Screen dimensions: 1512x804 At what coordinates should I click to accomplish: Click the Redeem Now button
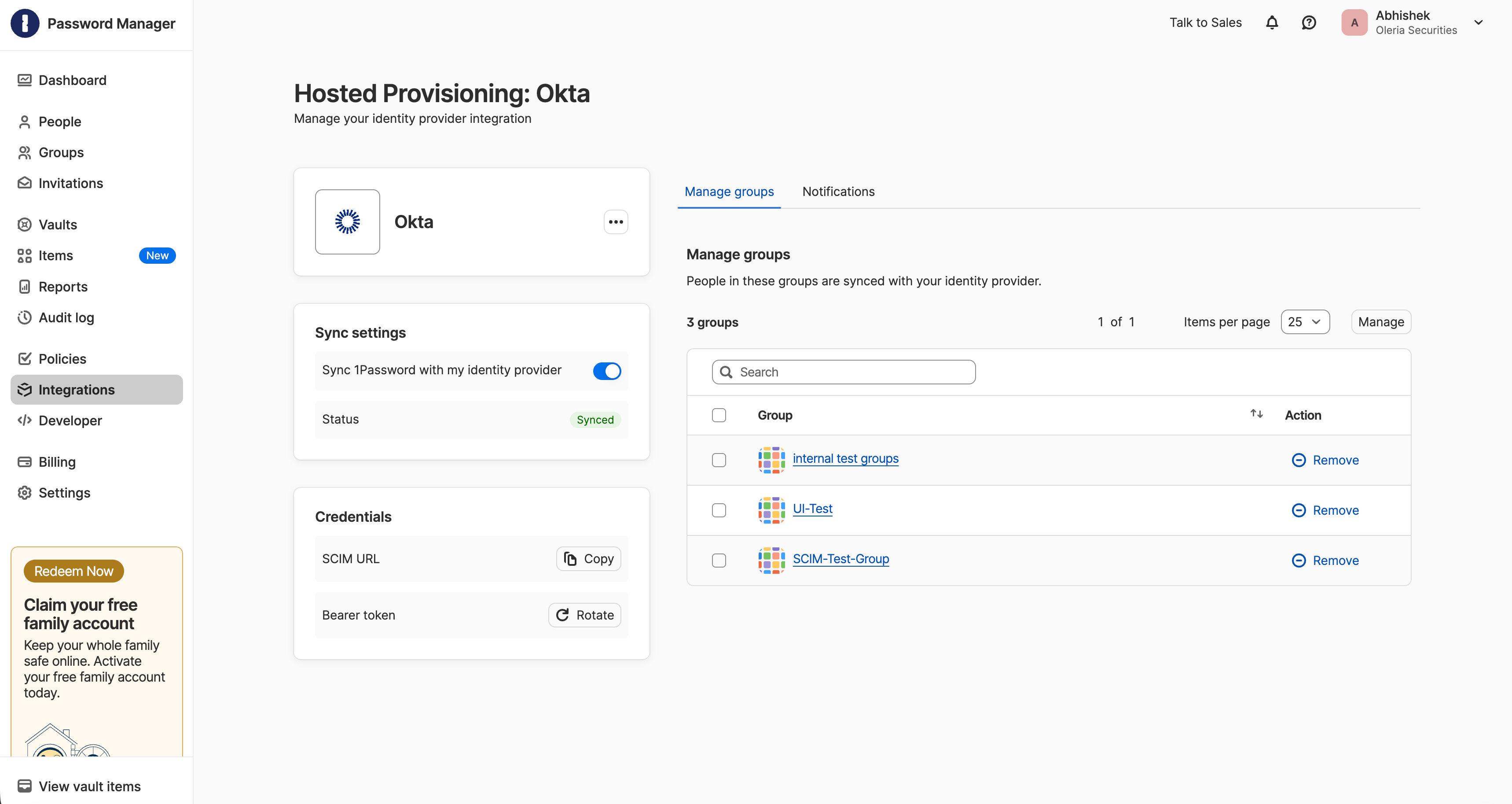click(x=73, y=572)
